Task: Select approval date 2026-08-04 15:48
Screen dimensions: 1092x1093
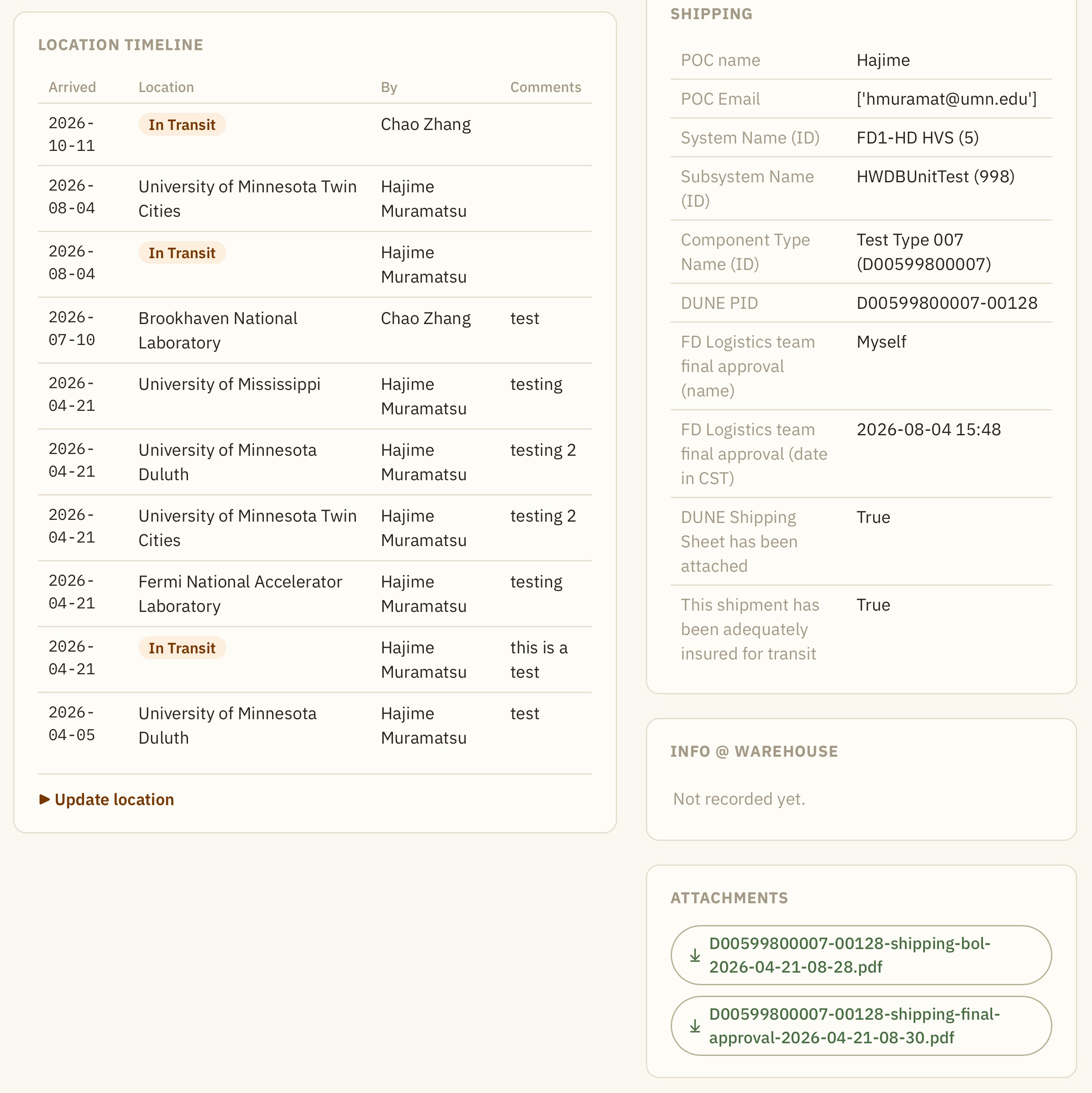Action: pyautogui.click(x=928, y=429)
